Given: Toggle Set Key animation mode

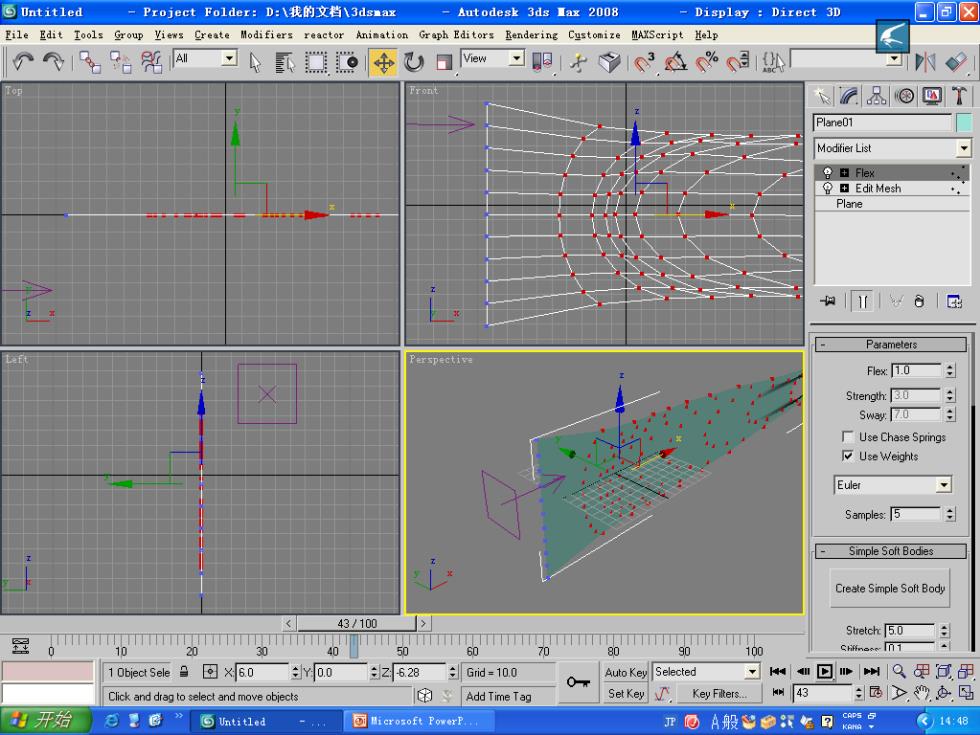Looking at the screenshot, I should click(626, 693).
